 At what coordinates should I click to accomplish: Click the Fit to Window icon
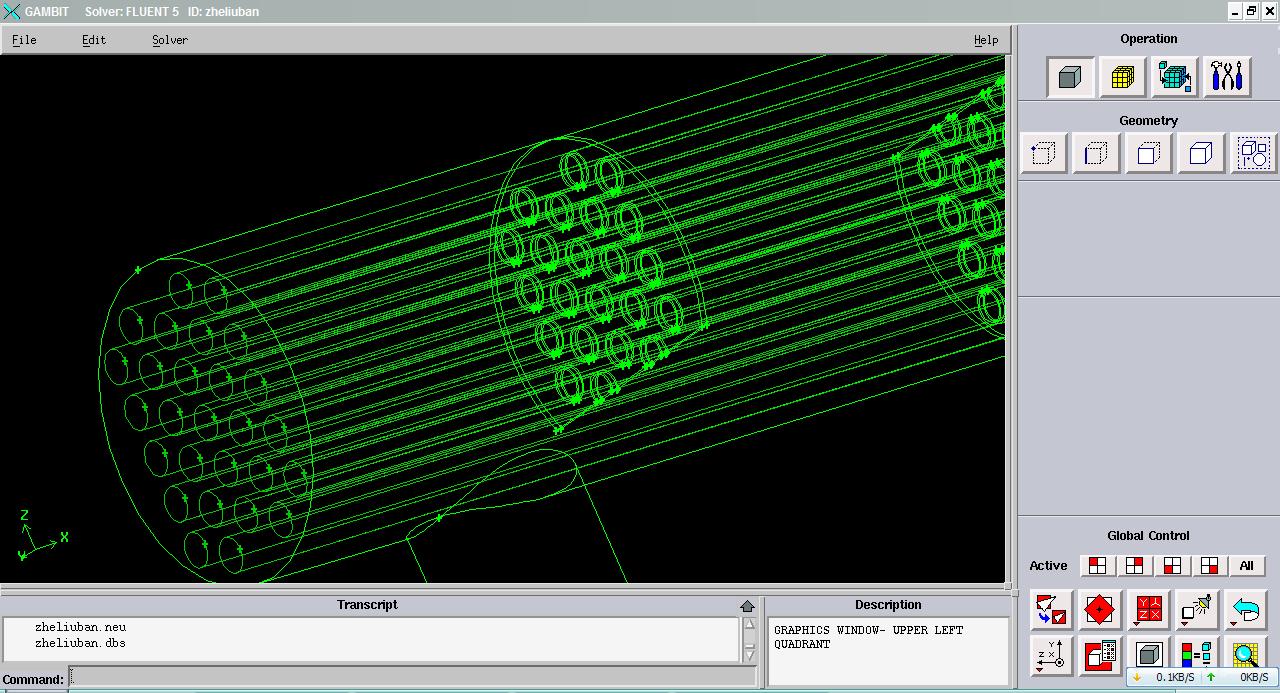point(1051,609)
